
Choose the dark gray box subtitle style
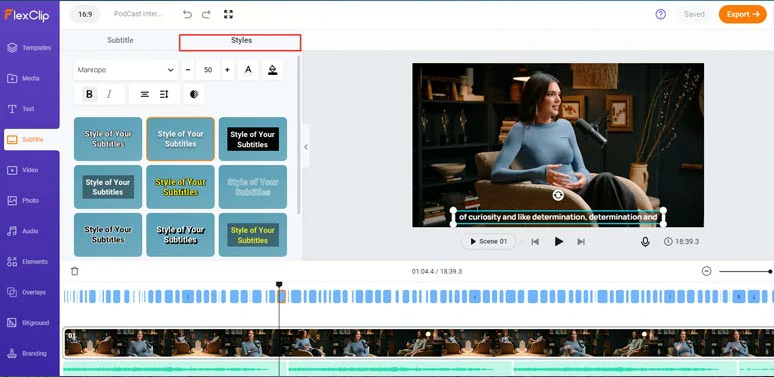[108, 187]
